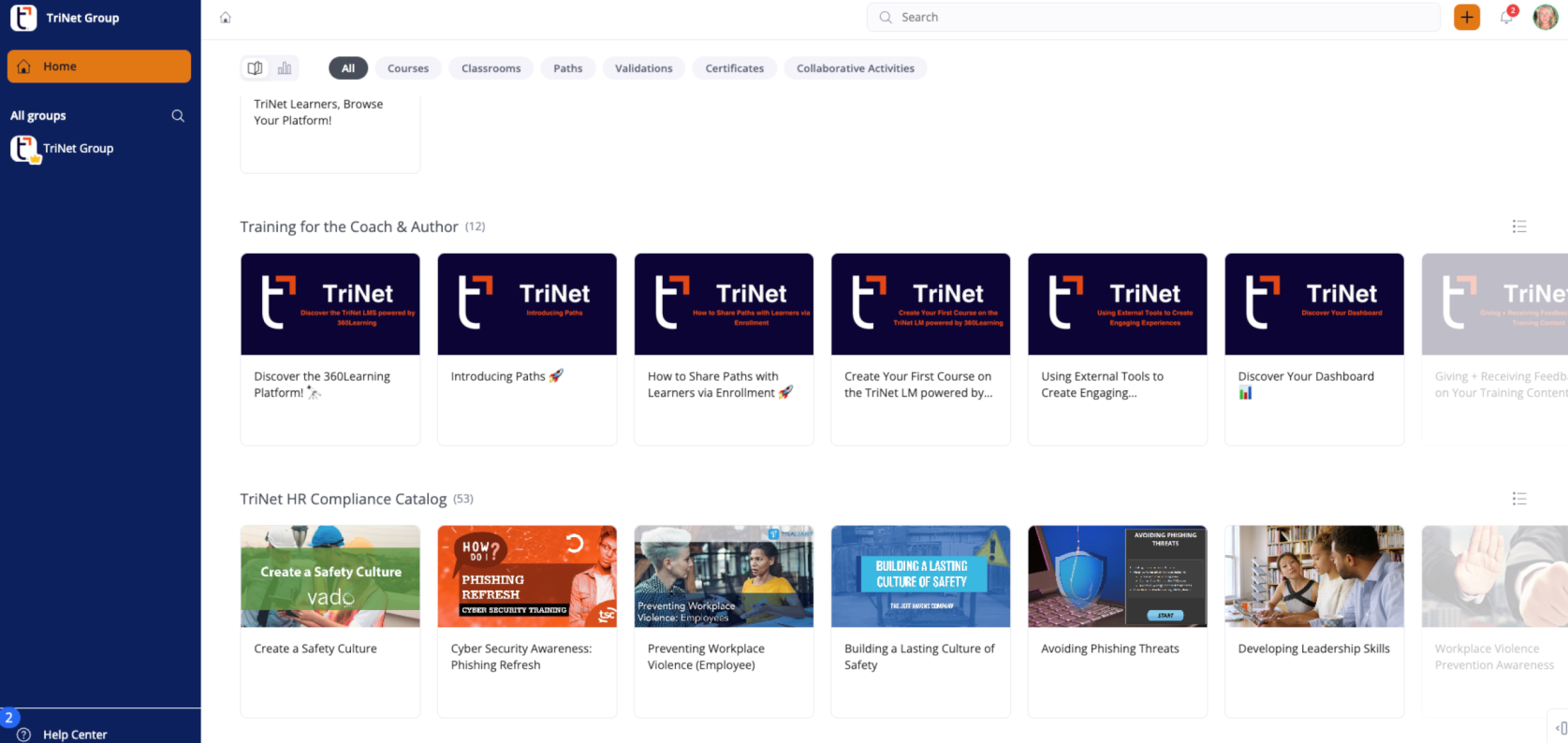Viewport: 1568px width, 743px height.
Task: Open Avoiding Phishing Threats thumbnail
Action: [x=1118, y=576]
